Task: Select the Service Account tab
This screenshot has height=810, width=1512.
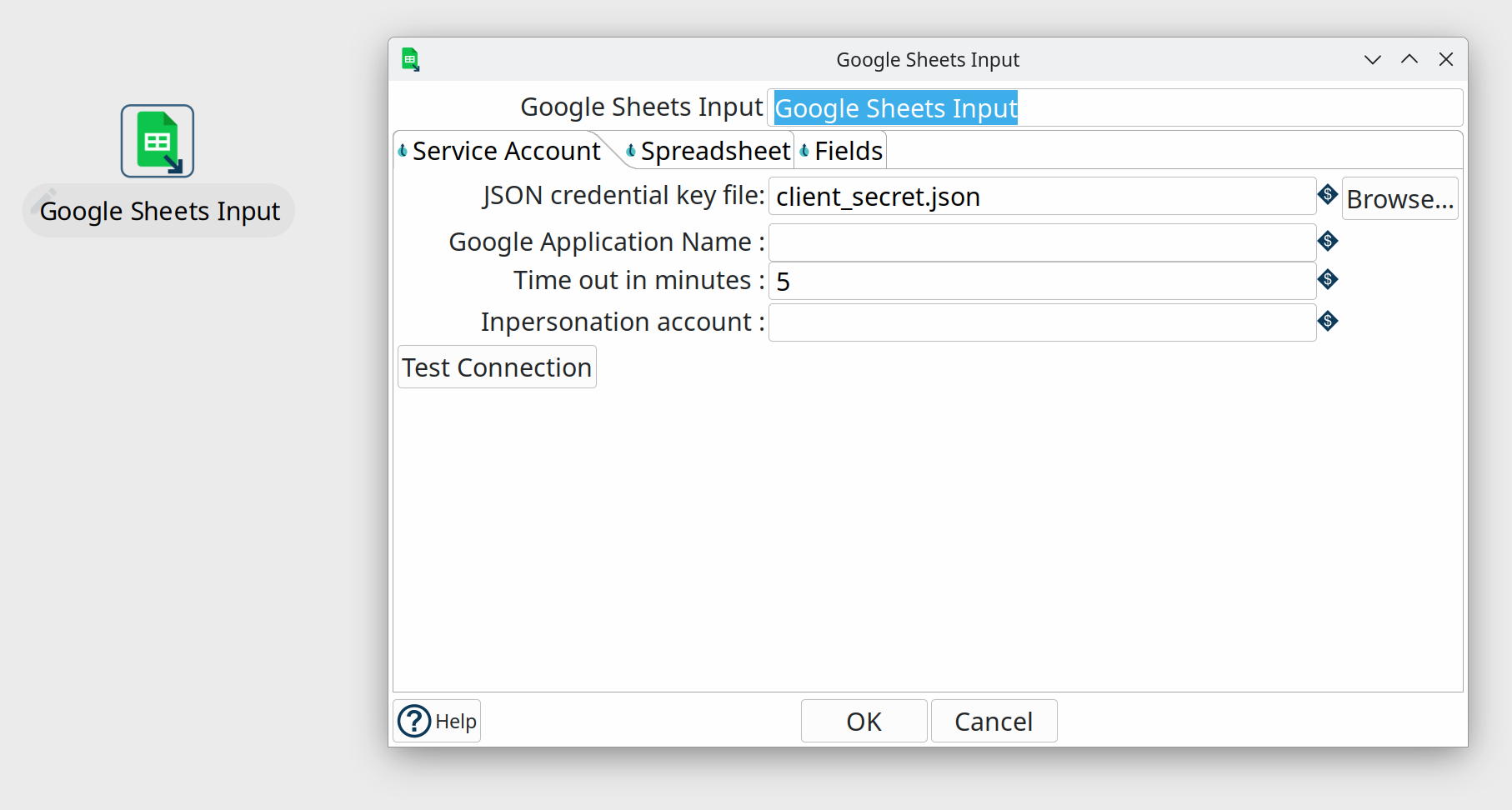Action: [x=505, y=152]
